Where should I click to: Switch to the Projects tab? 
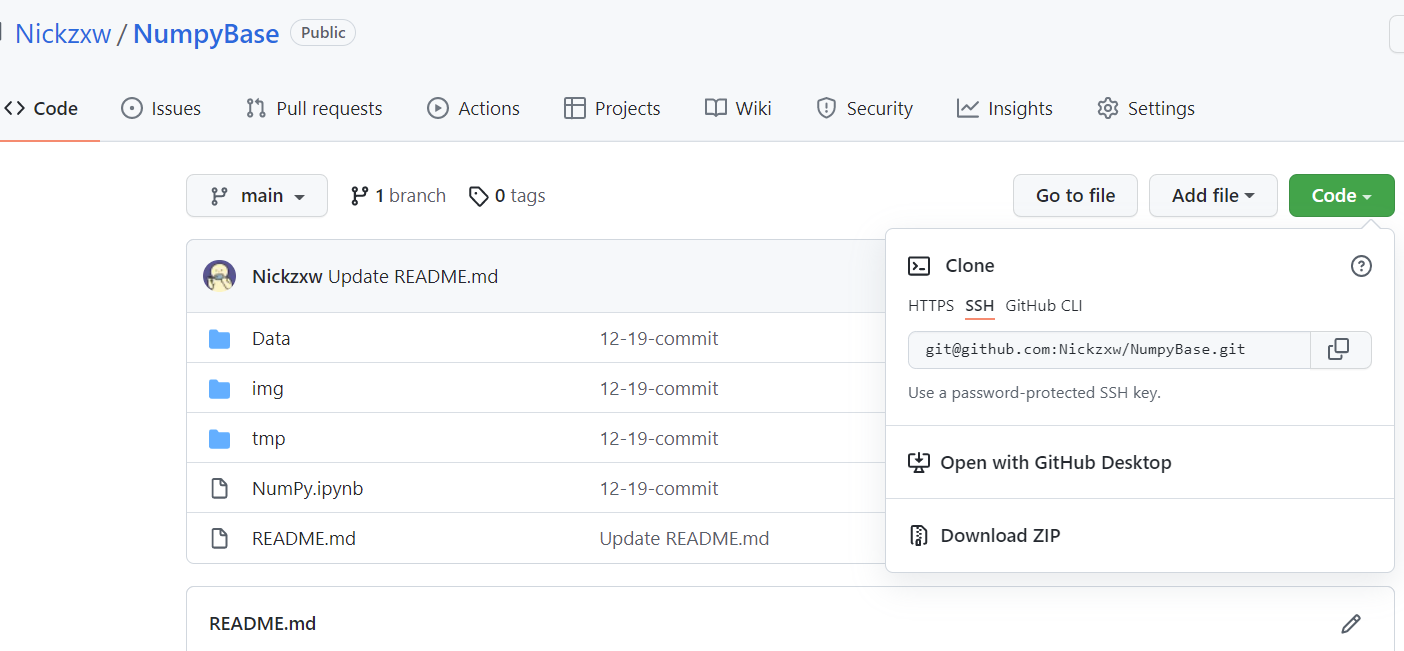612,108
